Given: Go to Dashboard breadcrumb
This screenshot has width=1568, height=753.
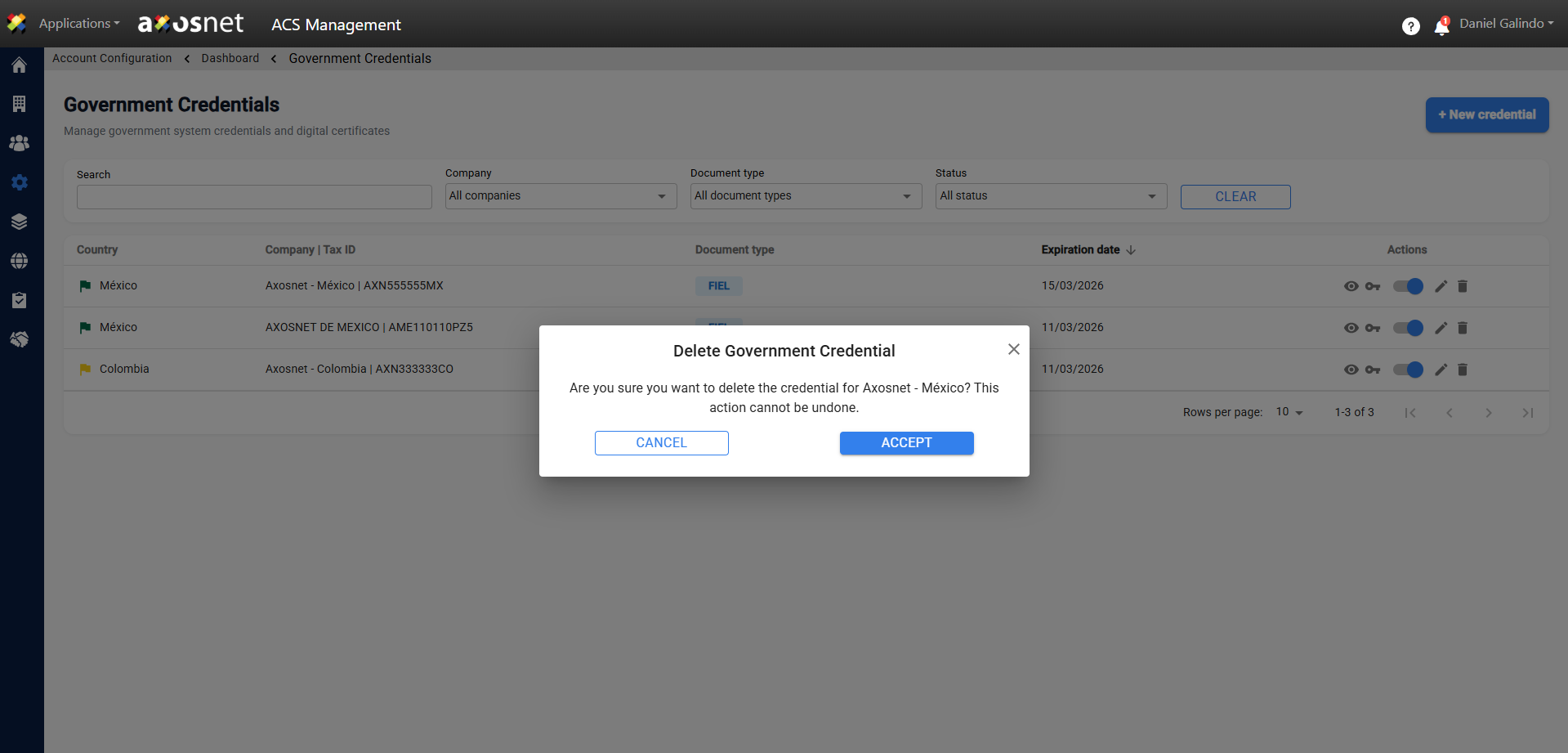Looking at the screenshot, I should (230, 58).
